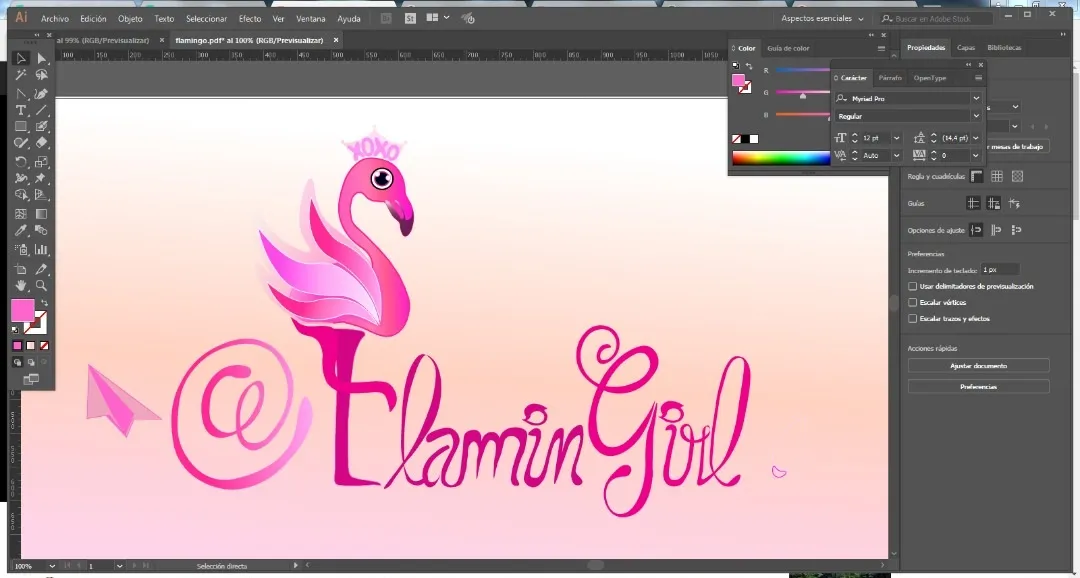Viewport: 1080px width, 578px height.
Task: Select the Rectangle tool
Action: [21, 127]
